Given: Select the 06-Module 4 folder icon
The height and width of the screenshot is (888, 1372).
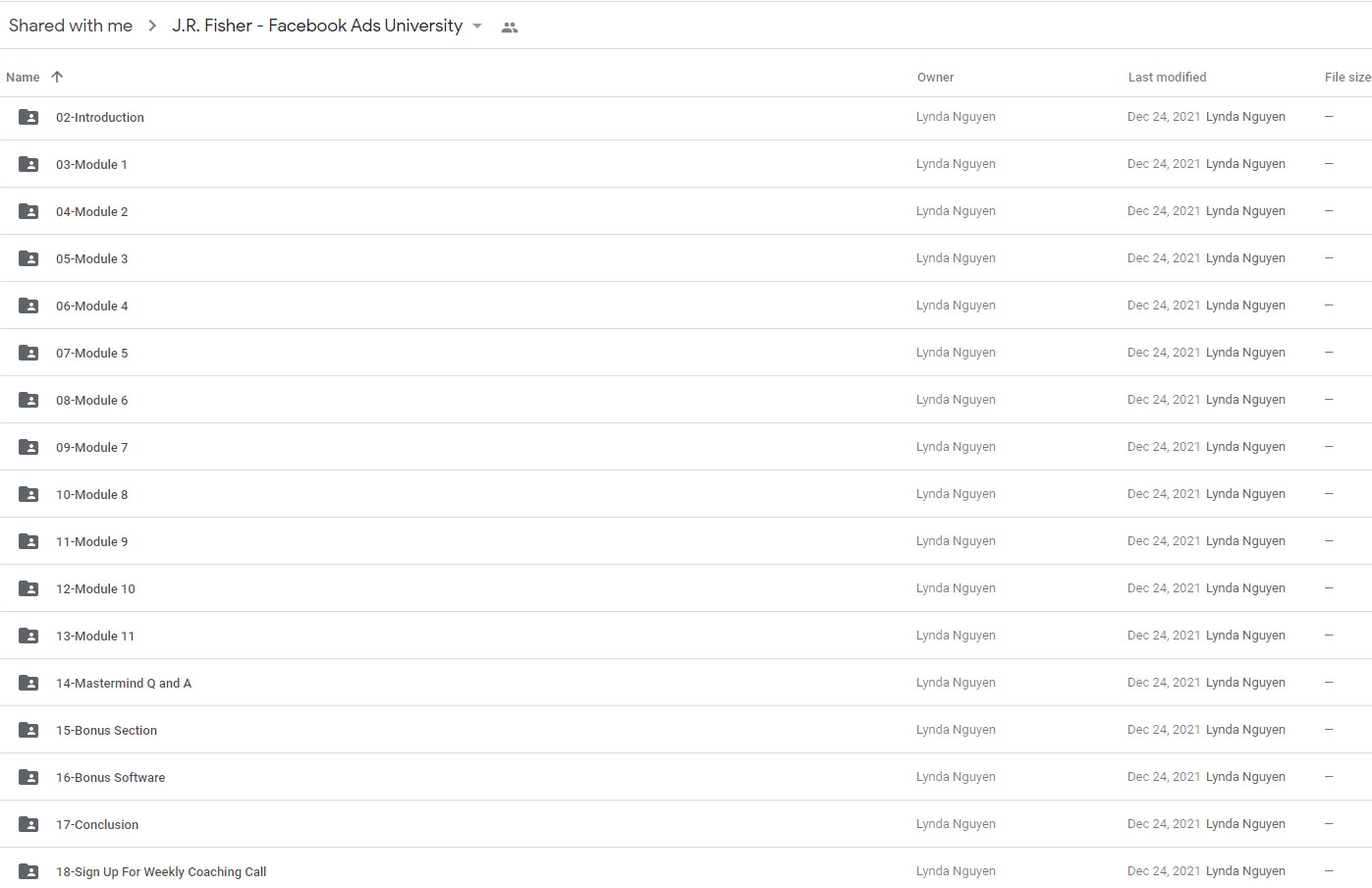Looking at the screenshot, I should [28, 305].
